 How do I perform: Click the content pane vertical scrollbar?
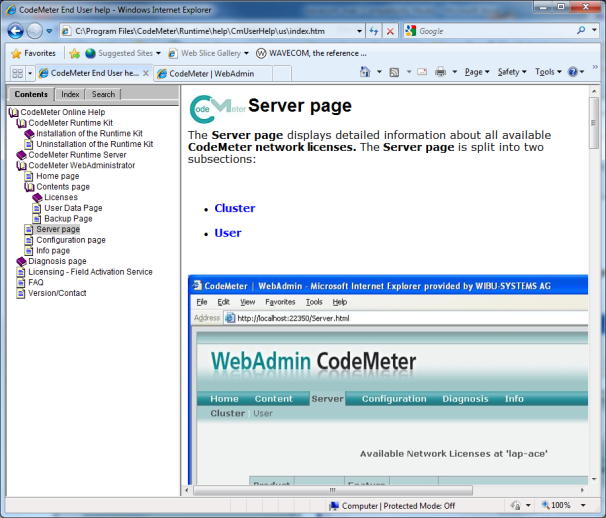click(593, 300)
